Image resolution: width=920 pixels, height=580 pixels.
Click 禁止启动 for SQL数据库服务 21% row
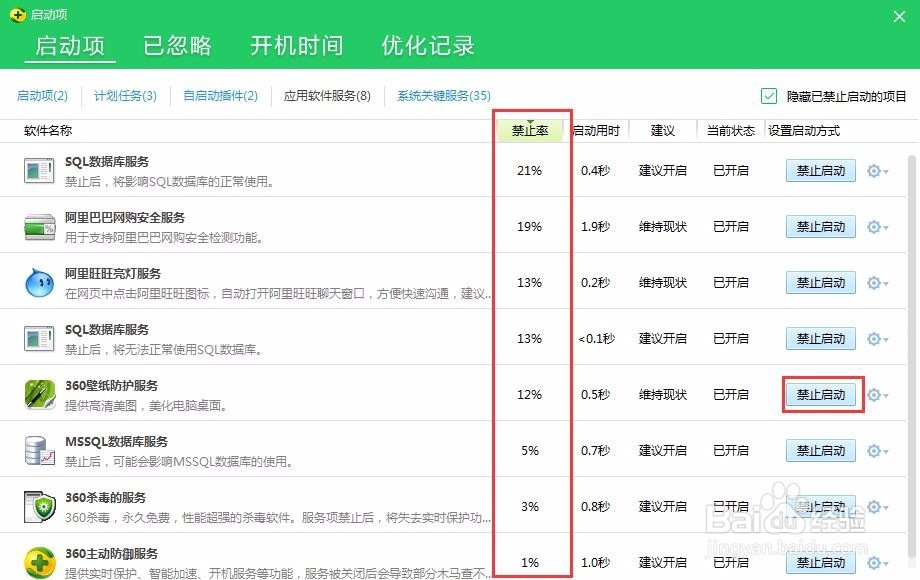point(820,171)
